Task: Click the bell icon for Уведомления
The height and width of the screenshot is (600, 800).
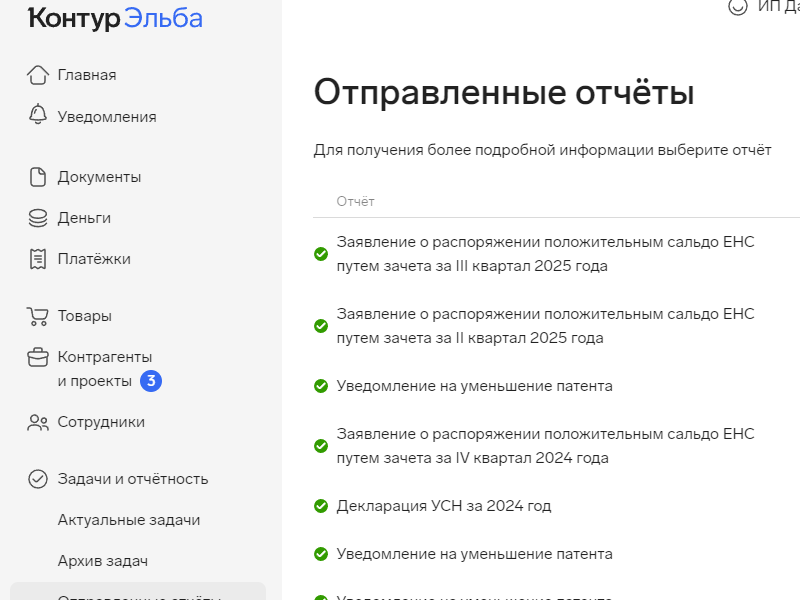Action: coord(38,115)
